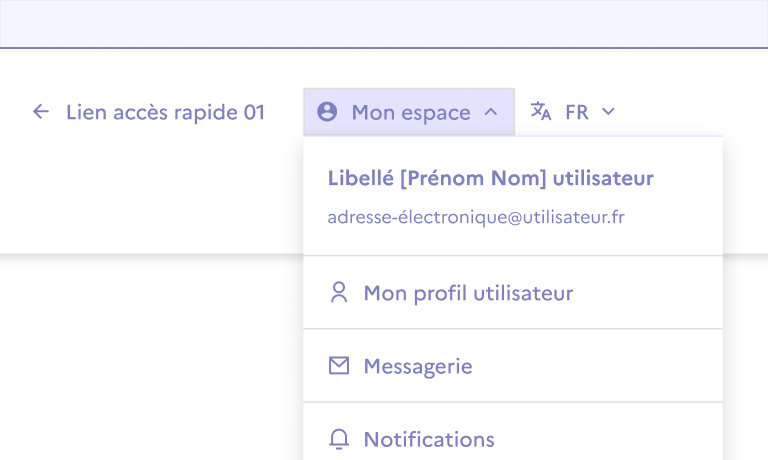Click the back arrow icon before Lien accès rapide
Screen dimensions: 768x460
[41, 112]
